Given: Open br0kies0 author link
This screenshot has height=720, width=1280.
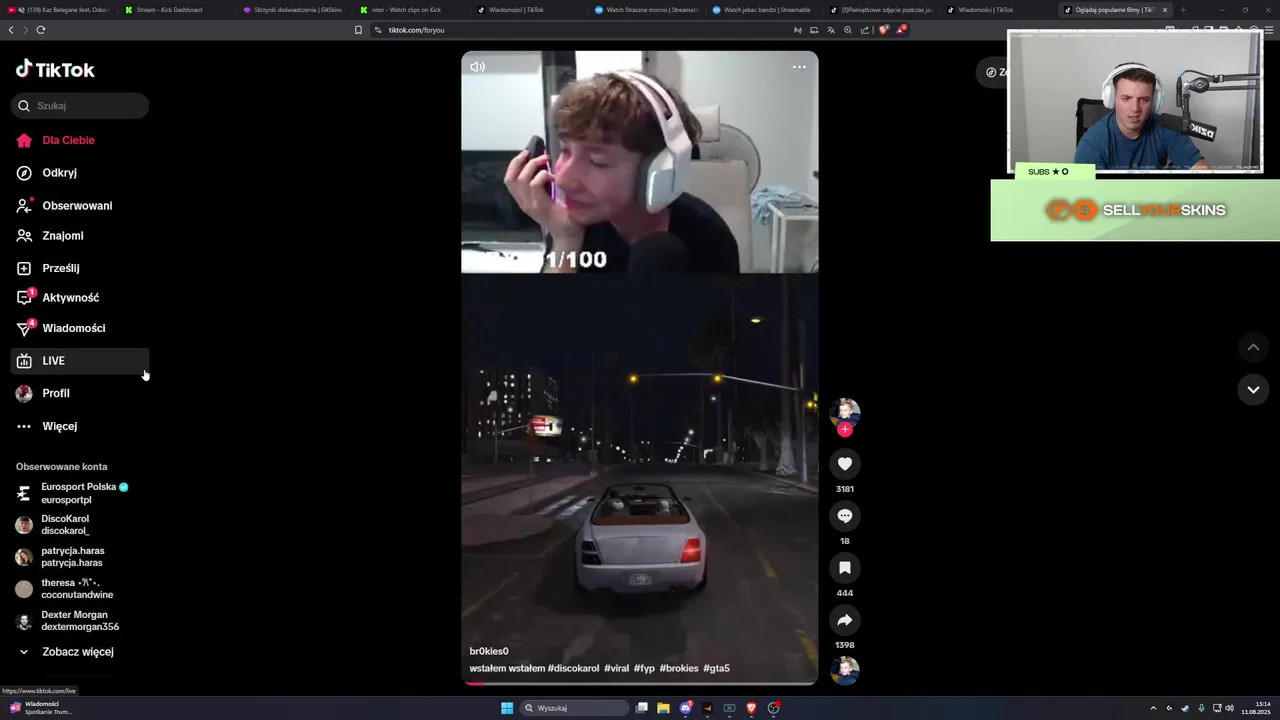Looking at the screenshot, I should pos(489,651).
